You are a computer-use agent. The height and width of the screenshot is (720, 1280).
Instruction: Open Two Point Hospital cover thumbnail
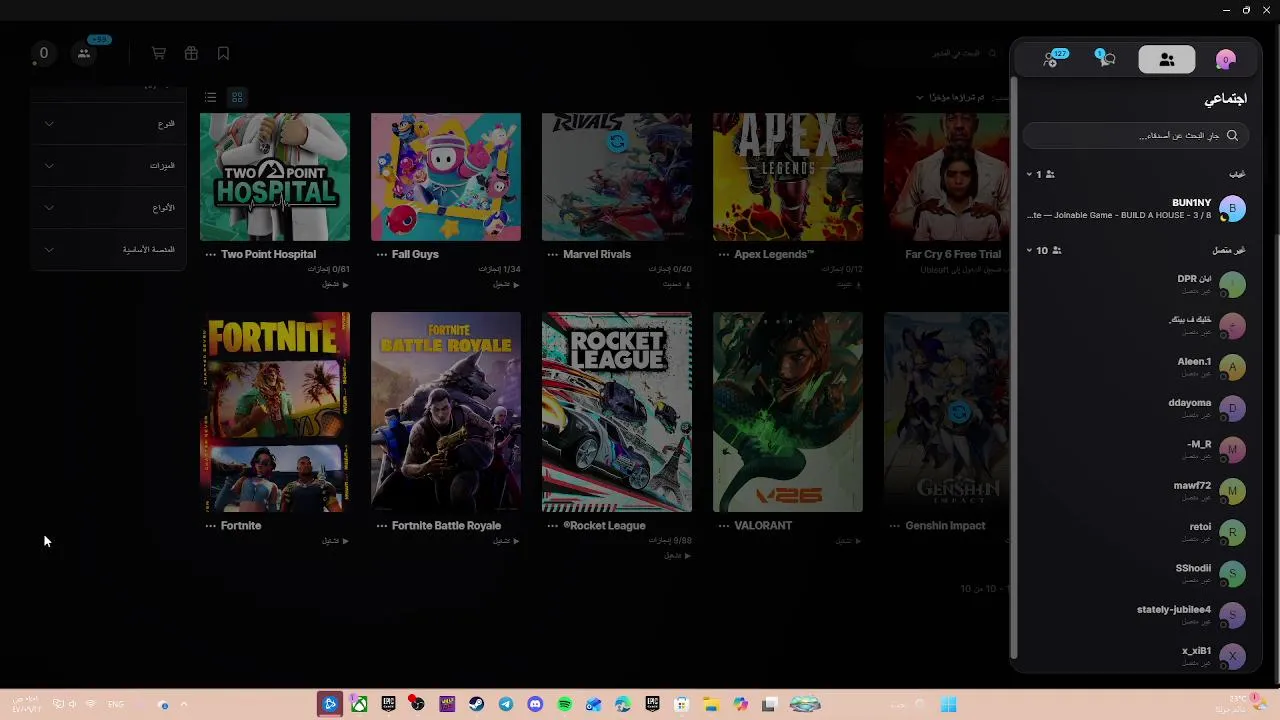tap(275, 177)
